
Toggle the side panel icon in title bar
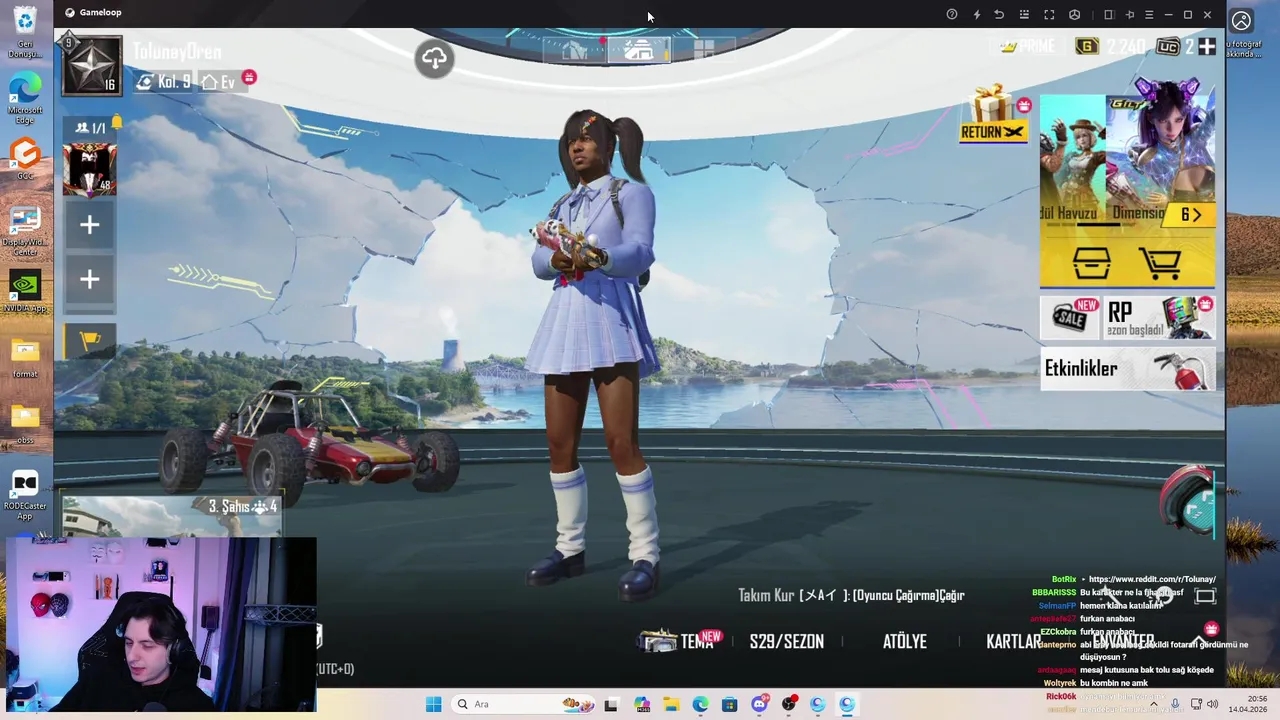click(x=1108, y=14)
